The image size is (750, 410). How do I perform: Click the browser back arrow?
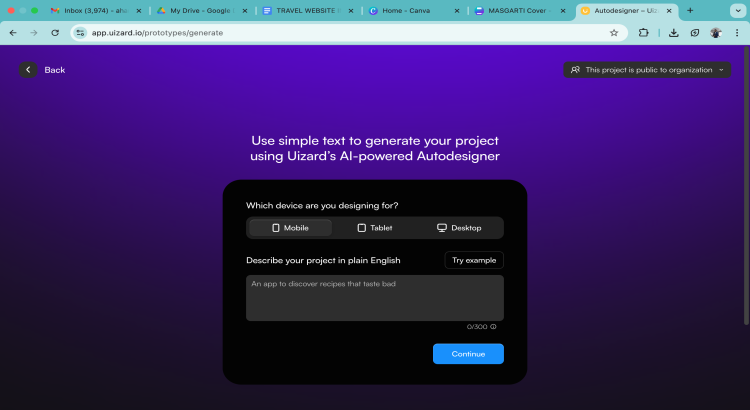pos(13,33)
